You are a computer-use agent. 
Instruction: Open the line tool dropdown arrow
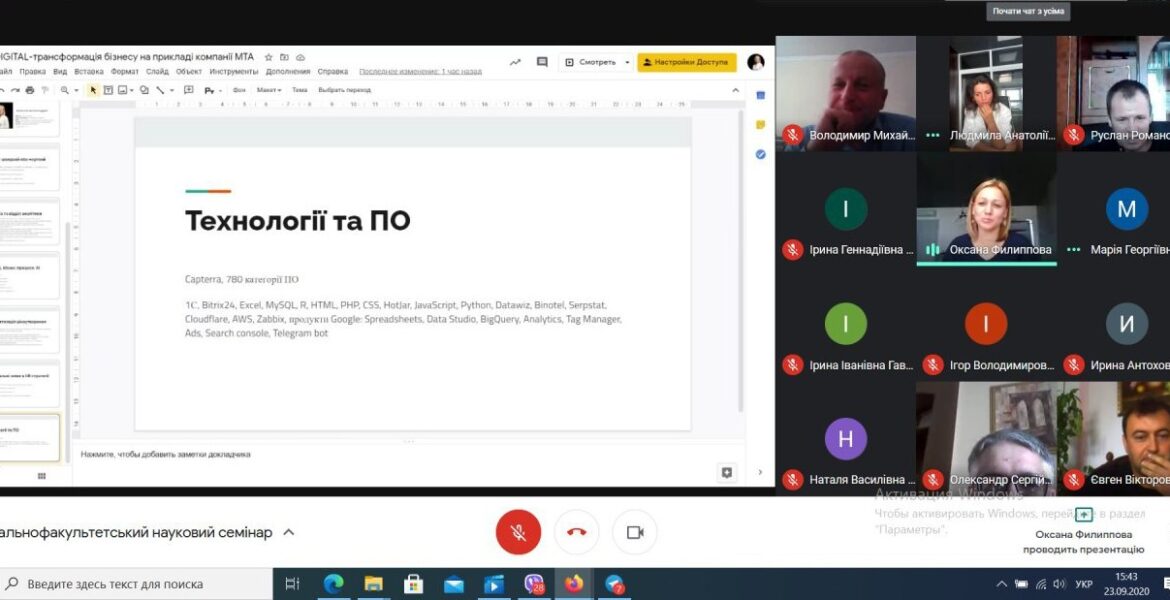point(172,90)
